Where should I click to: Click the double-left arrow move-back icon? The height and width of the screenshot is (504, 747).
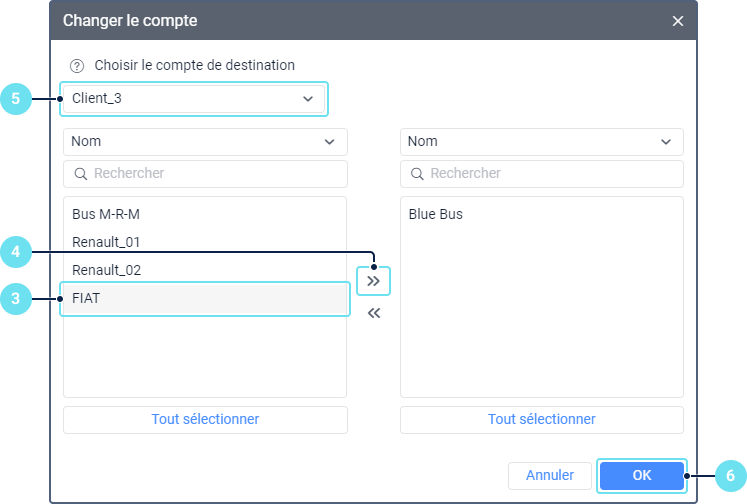click(374, 313)
